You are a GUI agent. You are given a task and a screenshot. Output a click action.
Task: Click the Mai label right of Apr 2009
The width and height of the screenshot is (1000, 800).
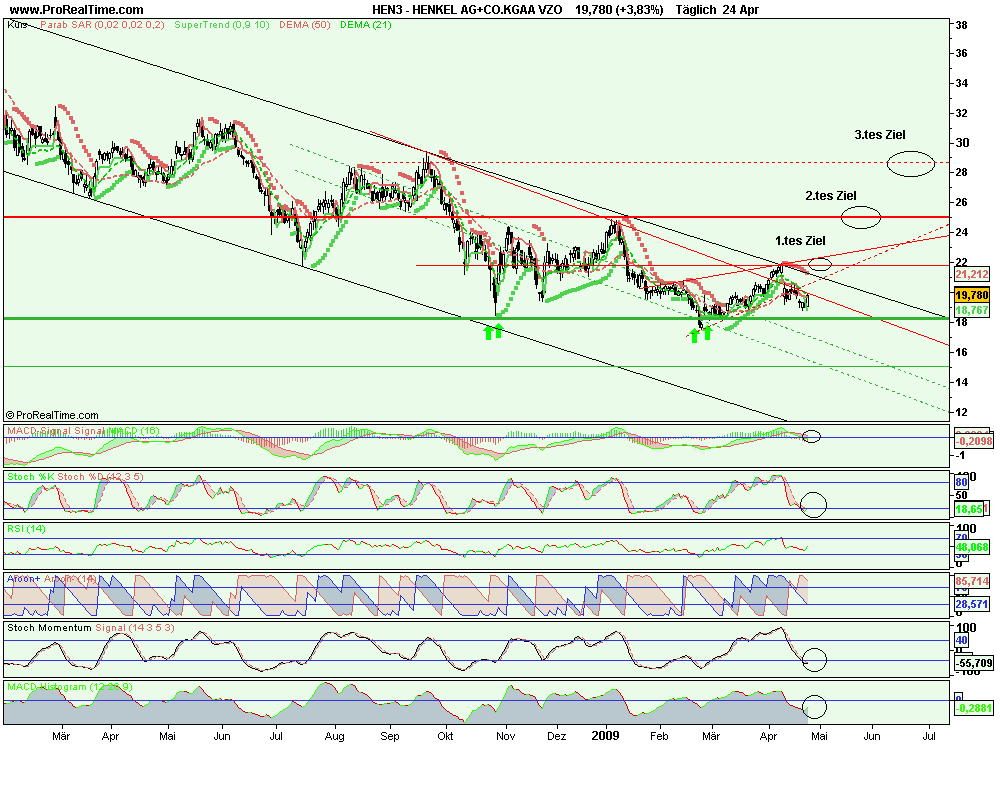820,736
